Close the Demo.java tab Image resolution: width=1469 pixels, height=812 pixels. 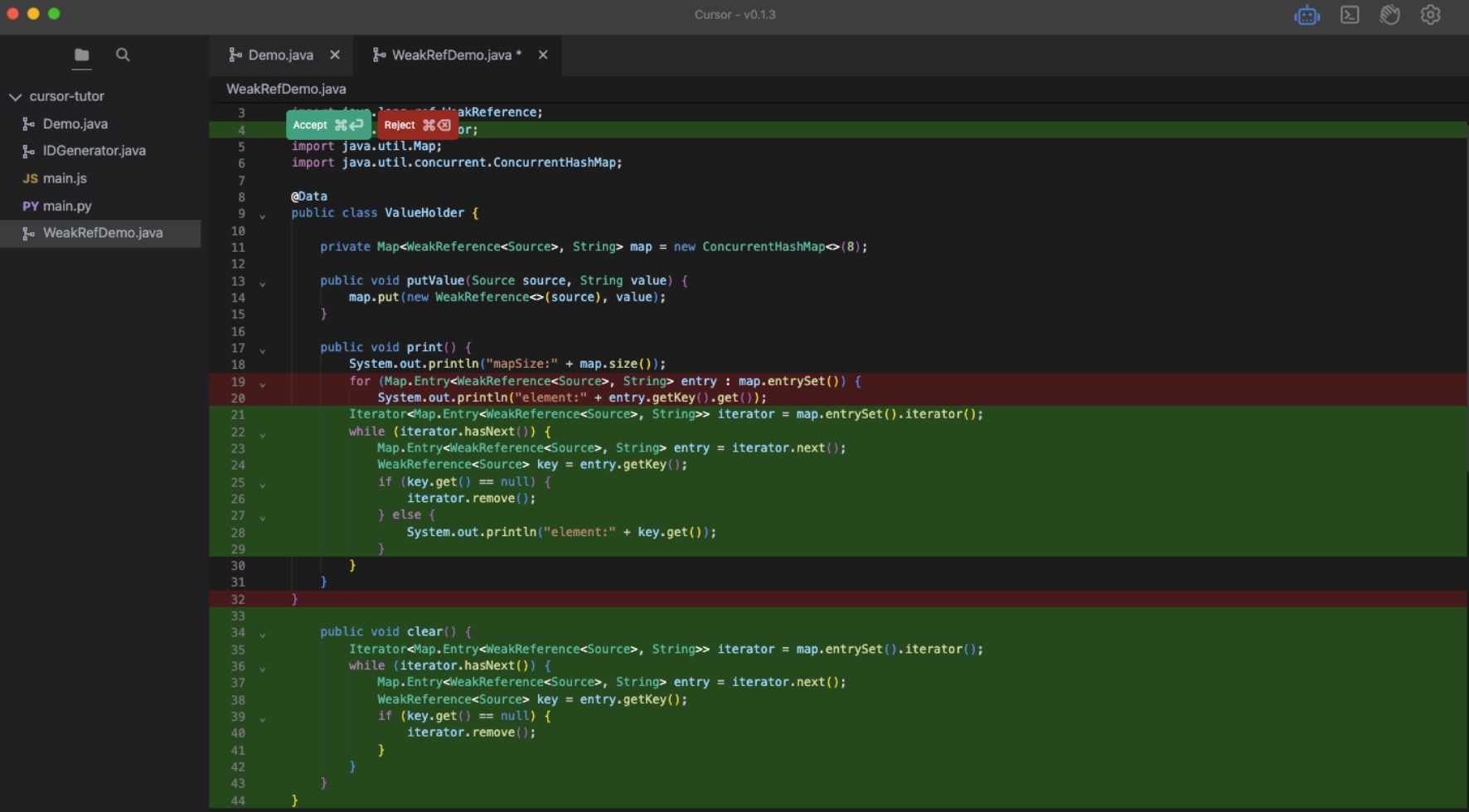pos(335,55)
